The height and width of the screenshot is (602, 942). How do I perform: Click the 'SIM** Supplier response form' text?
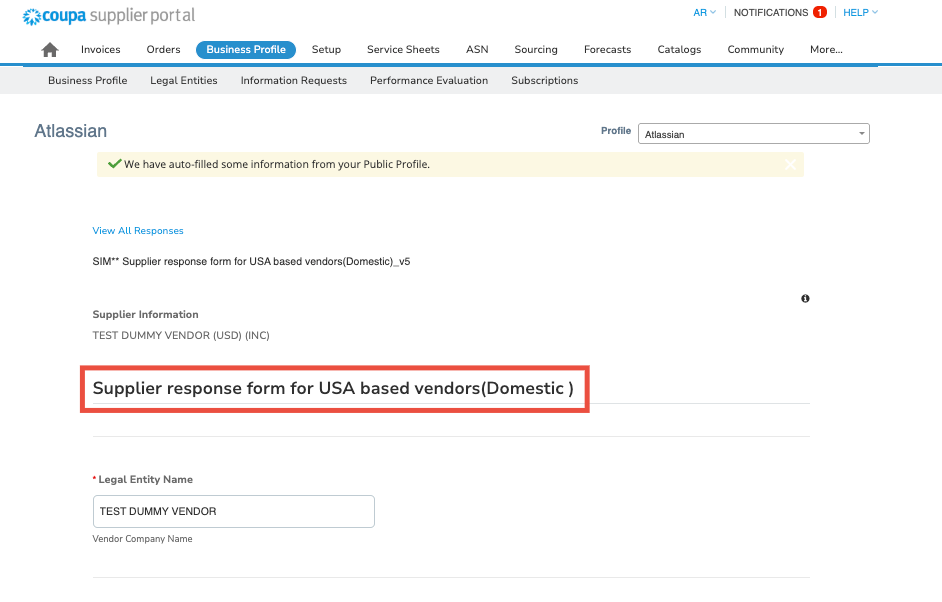(251, 261)
